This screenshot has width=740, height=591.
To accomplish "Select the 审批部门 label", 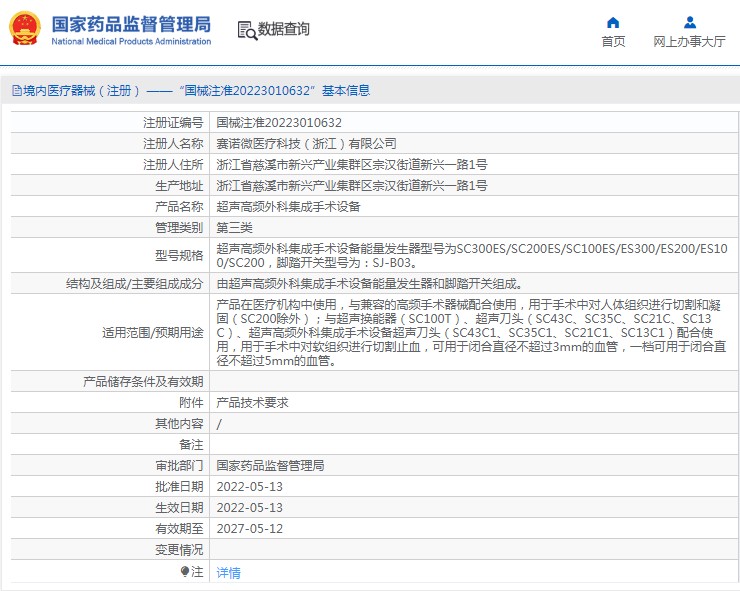I will pos(179,465).
